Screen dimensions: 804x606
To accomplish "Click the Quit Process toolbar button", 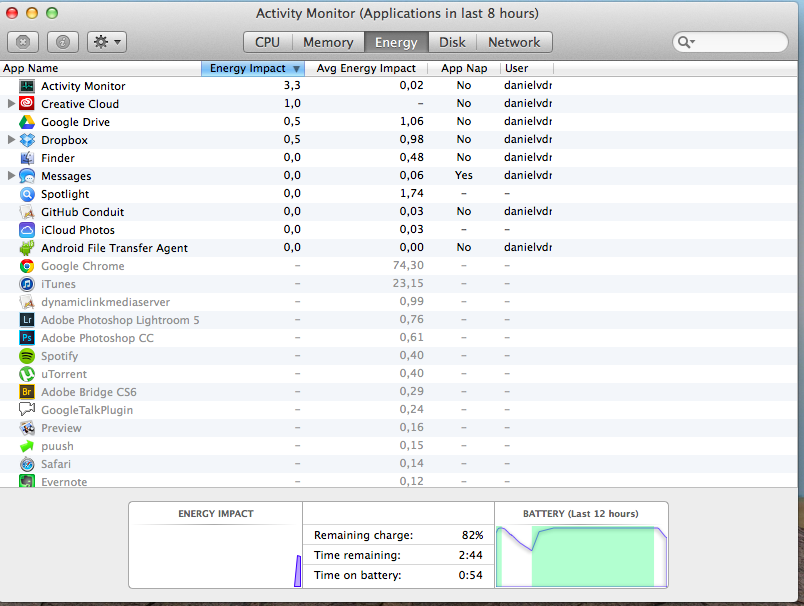I will (x=23, y=42).
